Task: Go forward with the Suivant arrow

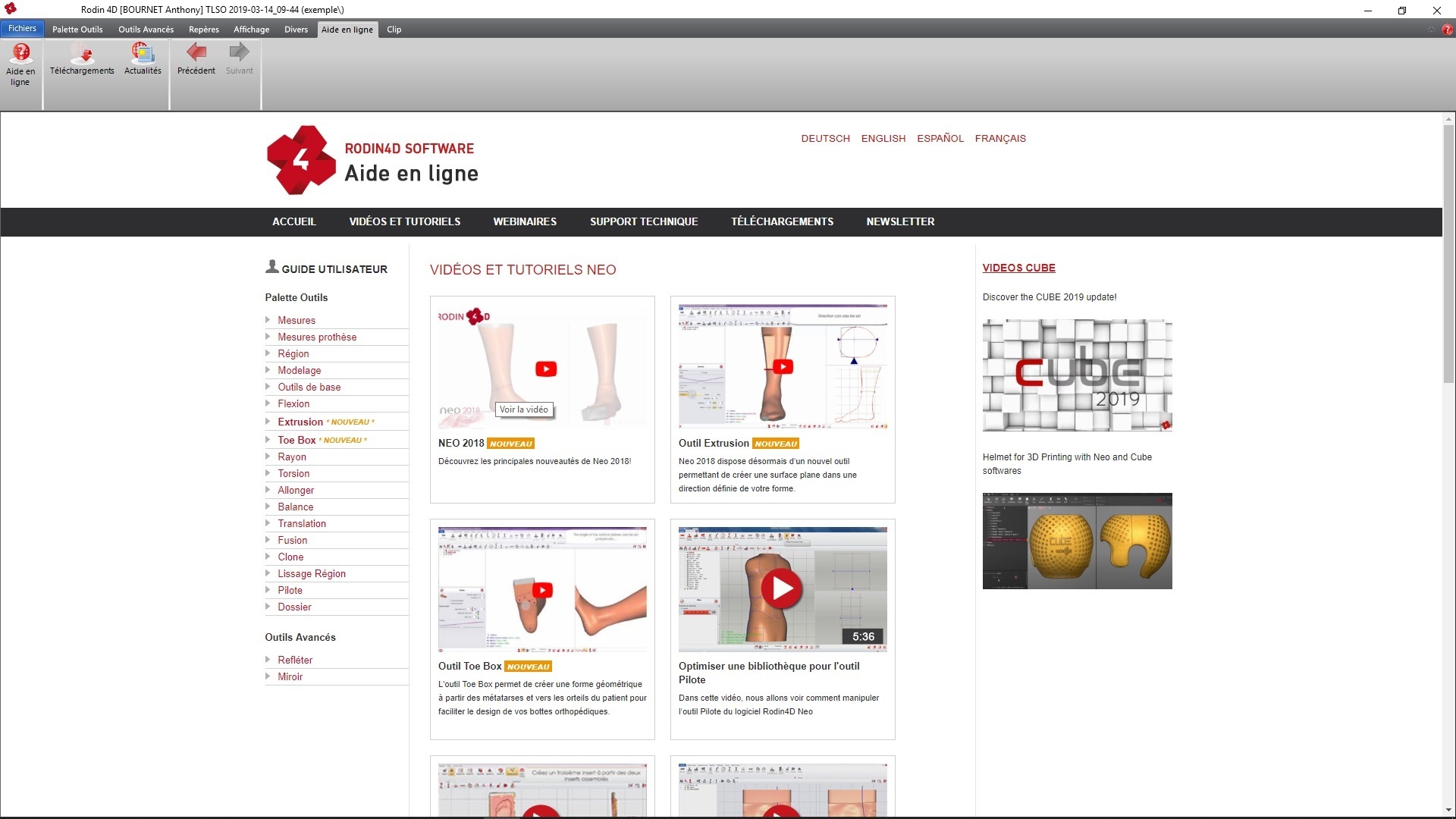Action: (240, 59)
